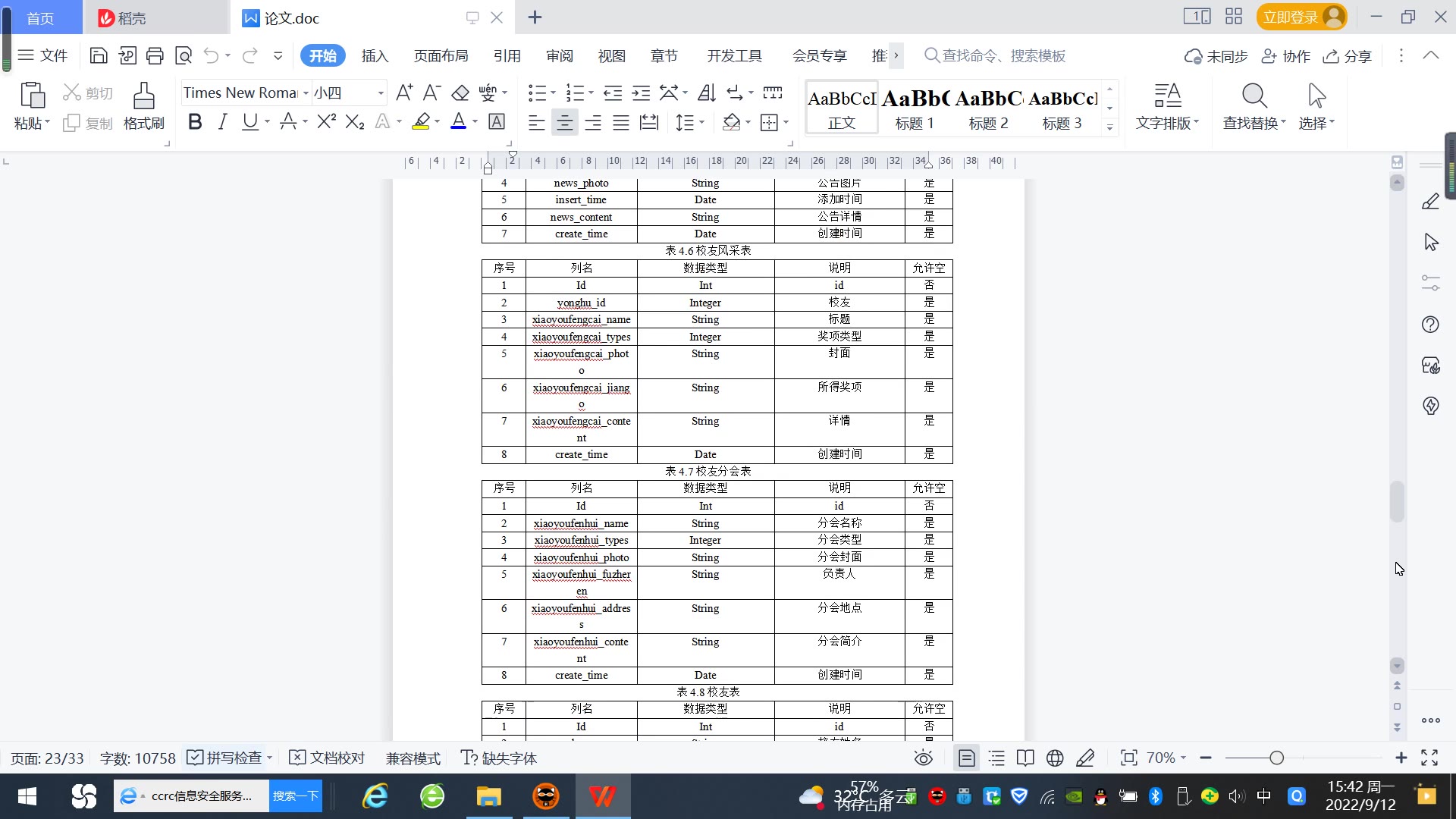Open Print Preview icon
This screenshot has height=819, width=1456.
tap(184, 55)
